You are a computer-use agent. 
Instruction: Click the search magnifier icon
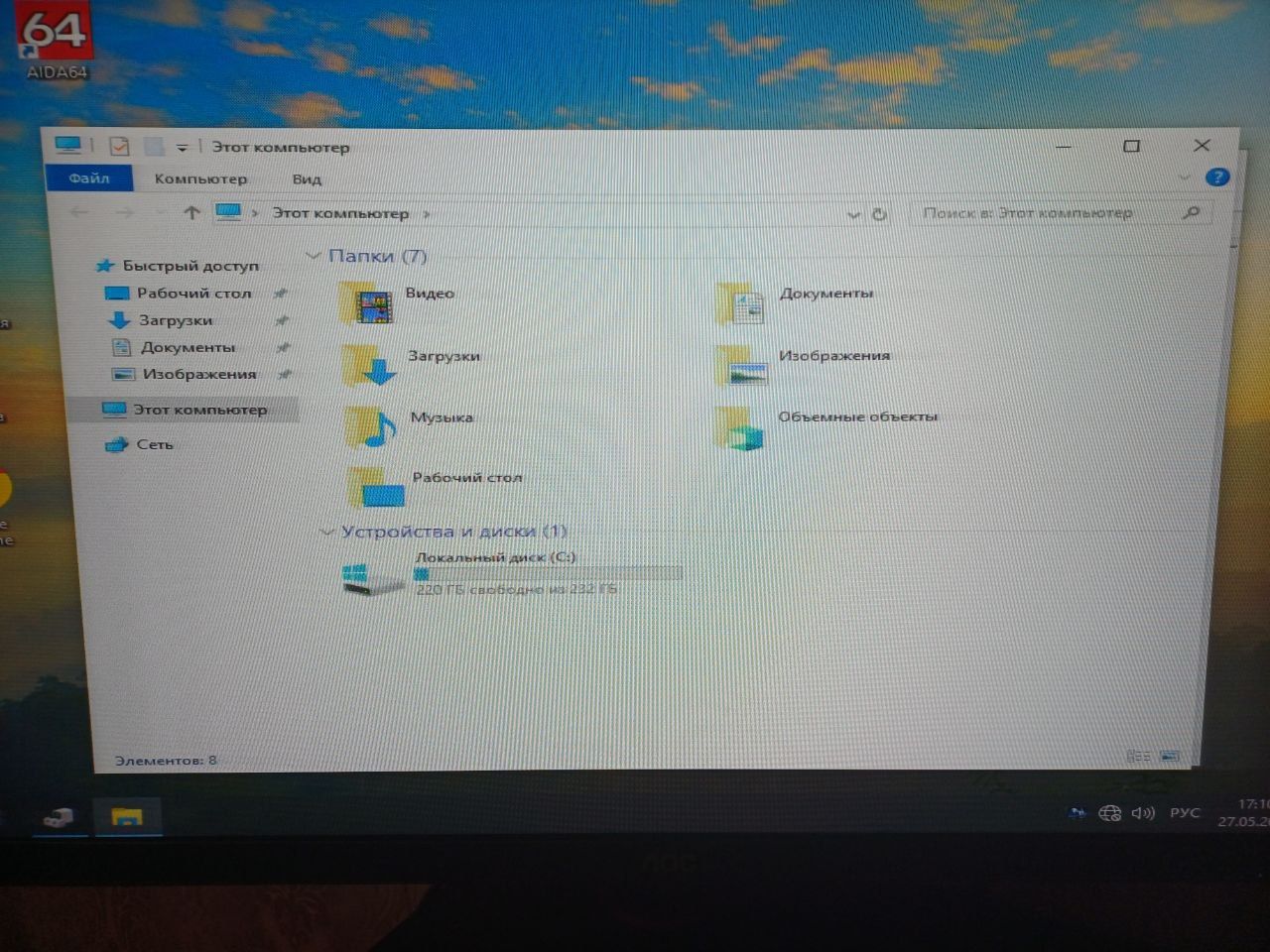pyautogui.click(x=1192, y=212)
